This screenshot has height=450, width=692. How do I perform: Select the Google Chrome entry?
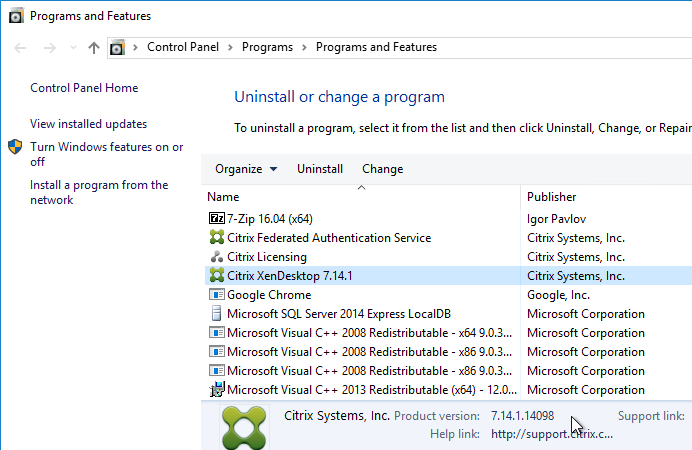[269, 295]
